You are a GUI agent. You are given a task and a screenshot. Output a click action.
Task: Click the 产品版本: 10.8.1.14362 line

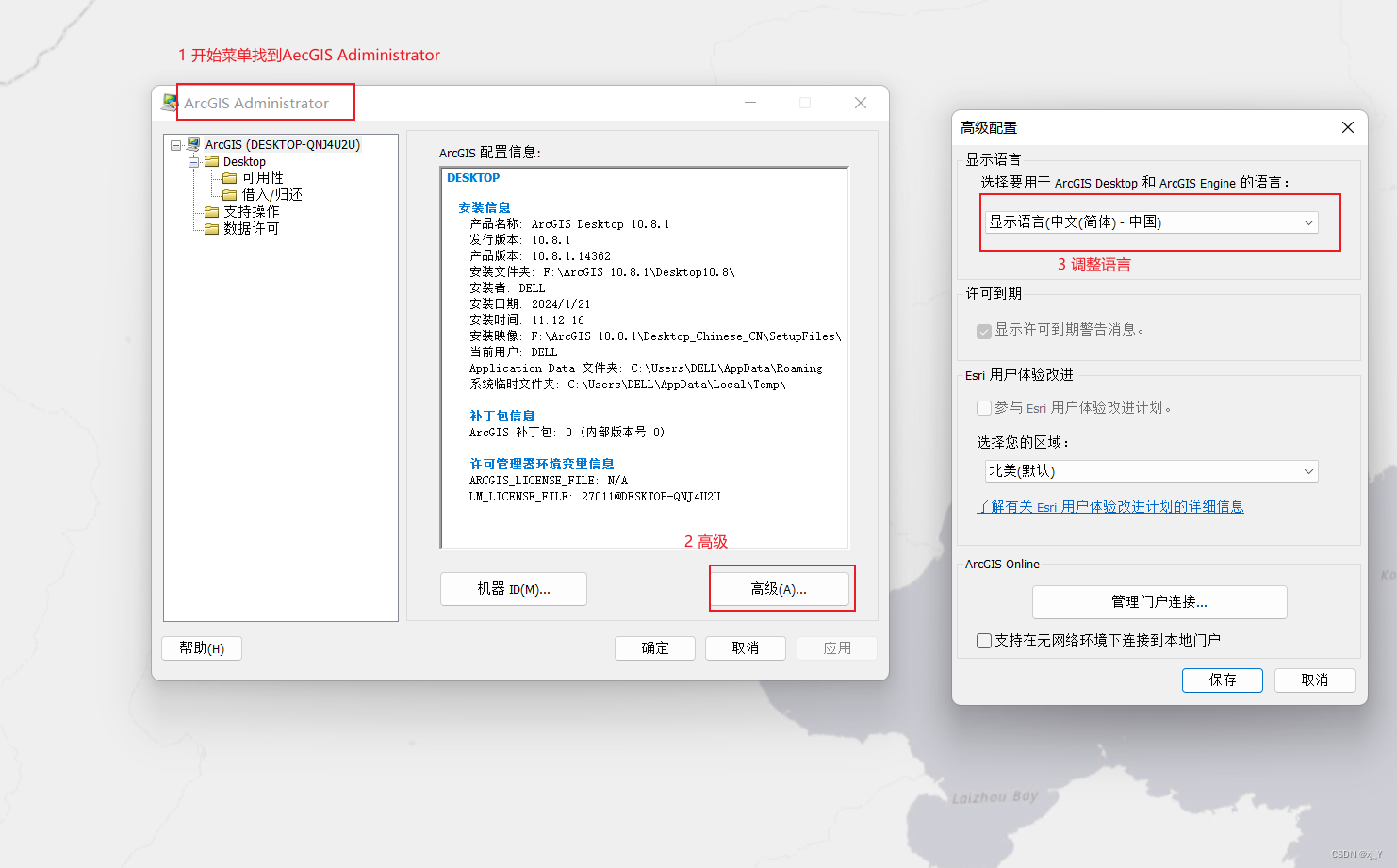coord(540,256)
